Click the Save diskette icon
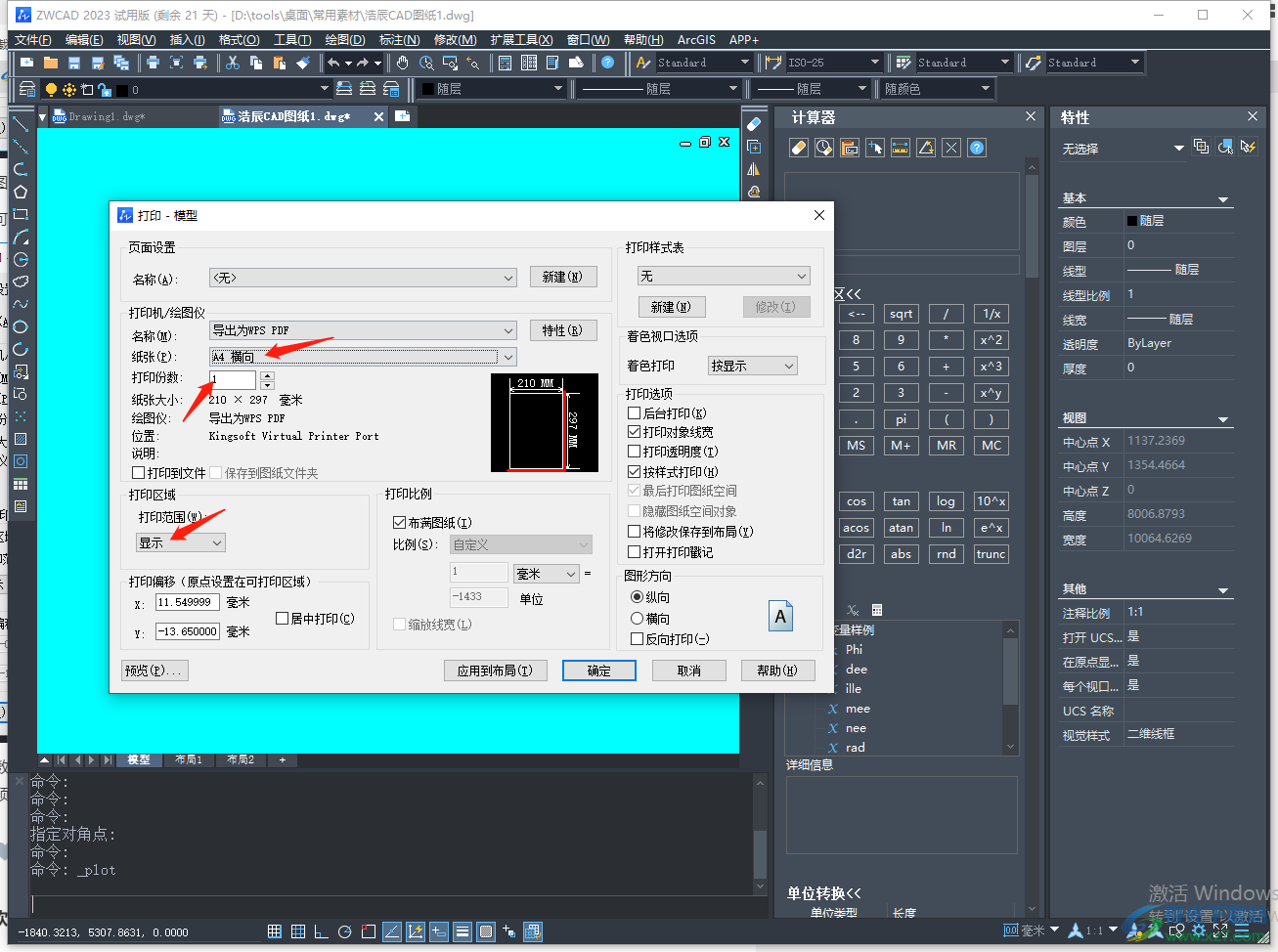The height and width of the screenshot is (952, 1278). [74, 63]
